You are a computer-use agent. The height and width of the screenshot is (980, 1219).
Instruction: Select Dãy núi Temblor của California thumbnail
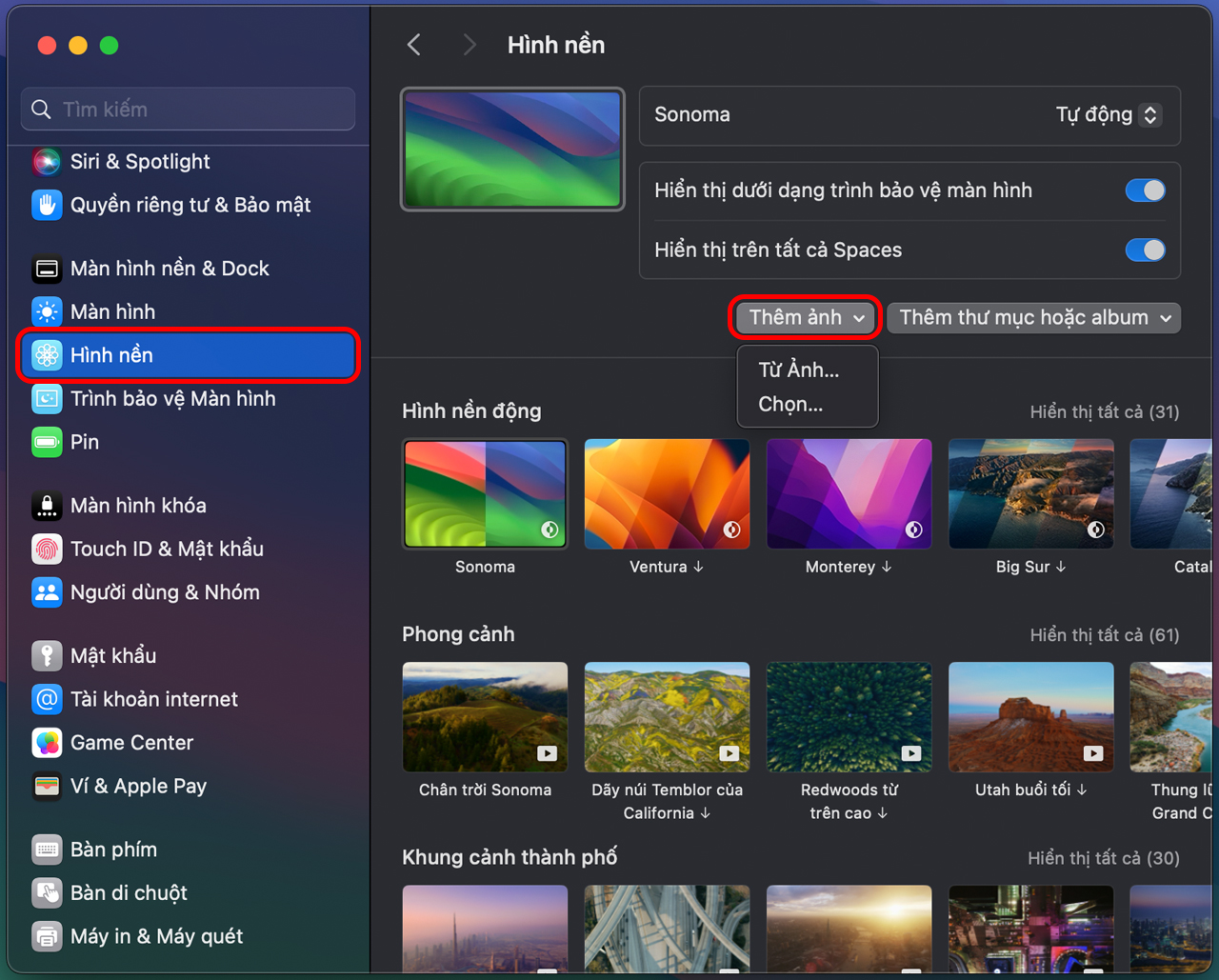667,717
